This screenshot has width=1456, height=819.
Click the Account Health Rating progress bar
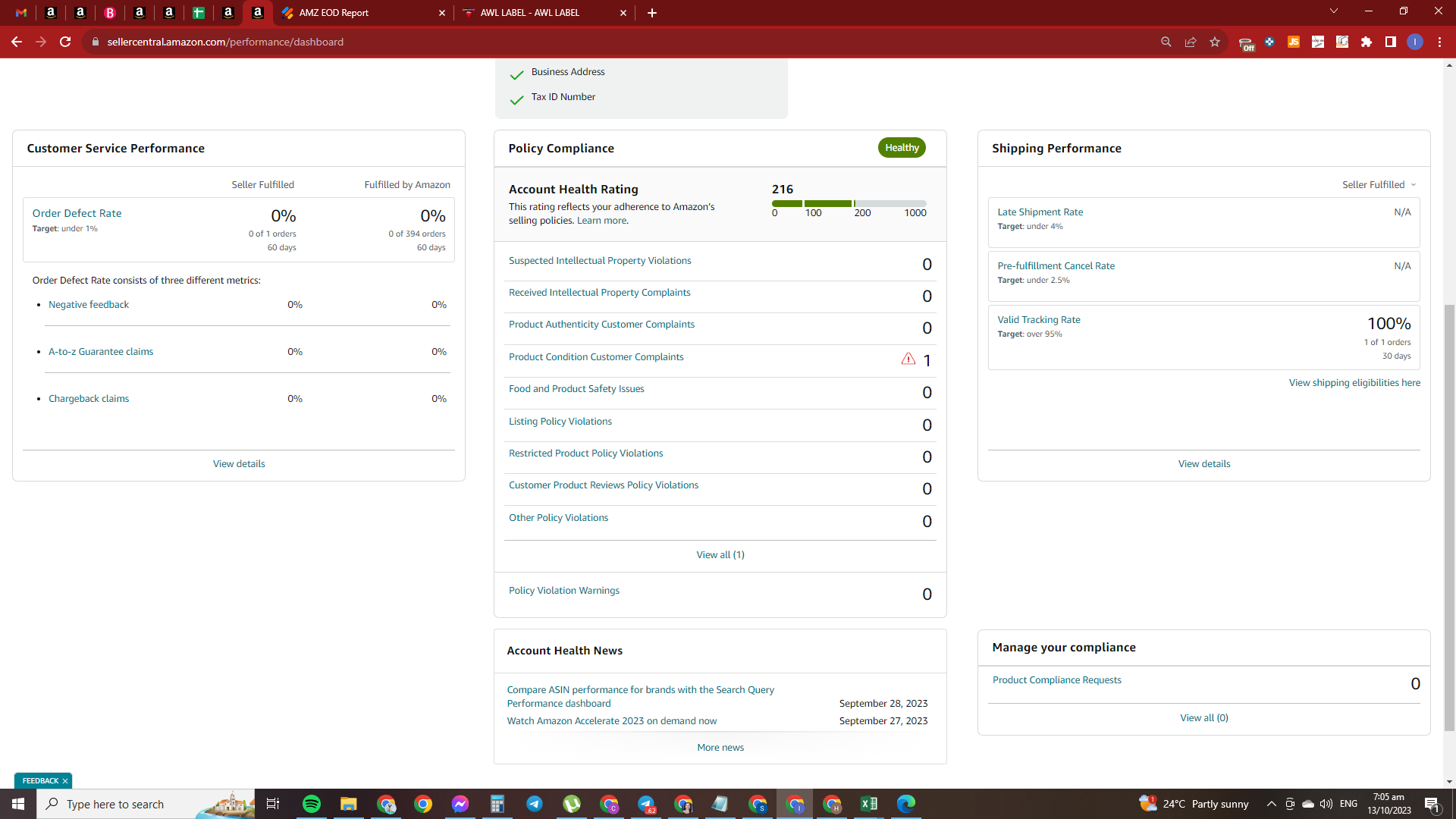click(x=849, y=203)
